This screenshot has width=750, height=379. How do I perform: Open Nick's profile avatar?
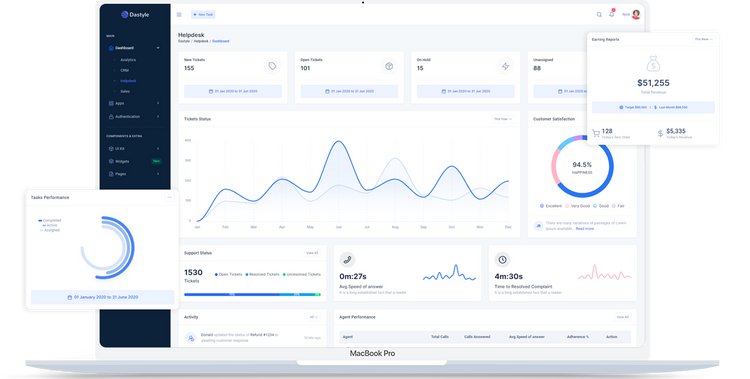(x=636, y=15)
